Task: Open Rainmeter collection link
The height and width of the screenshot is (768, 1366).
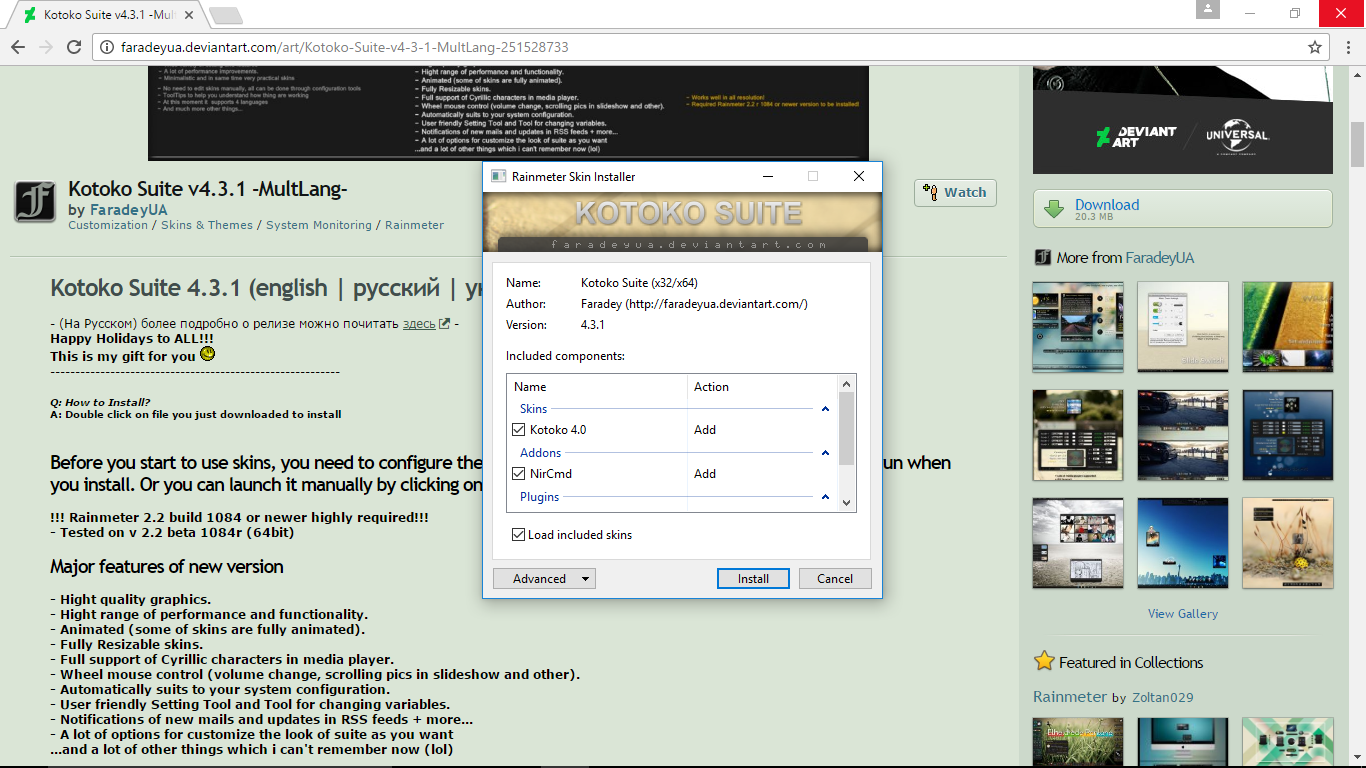Action: [x=1070, y=697]
